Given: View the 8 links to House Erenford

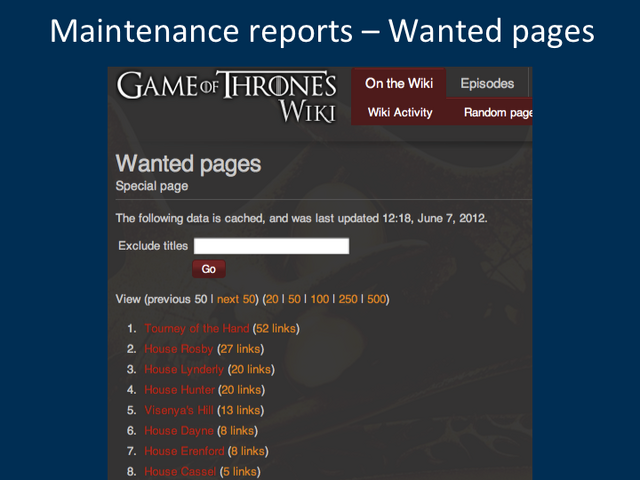Looking at the screenshot, I should (248, 451).
